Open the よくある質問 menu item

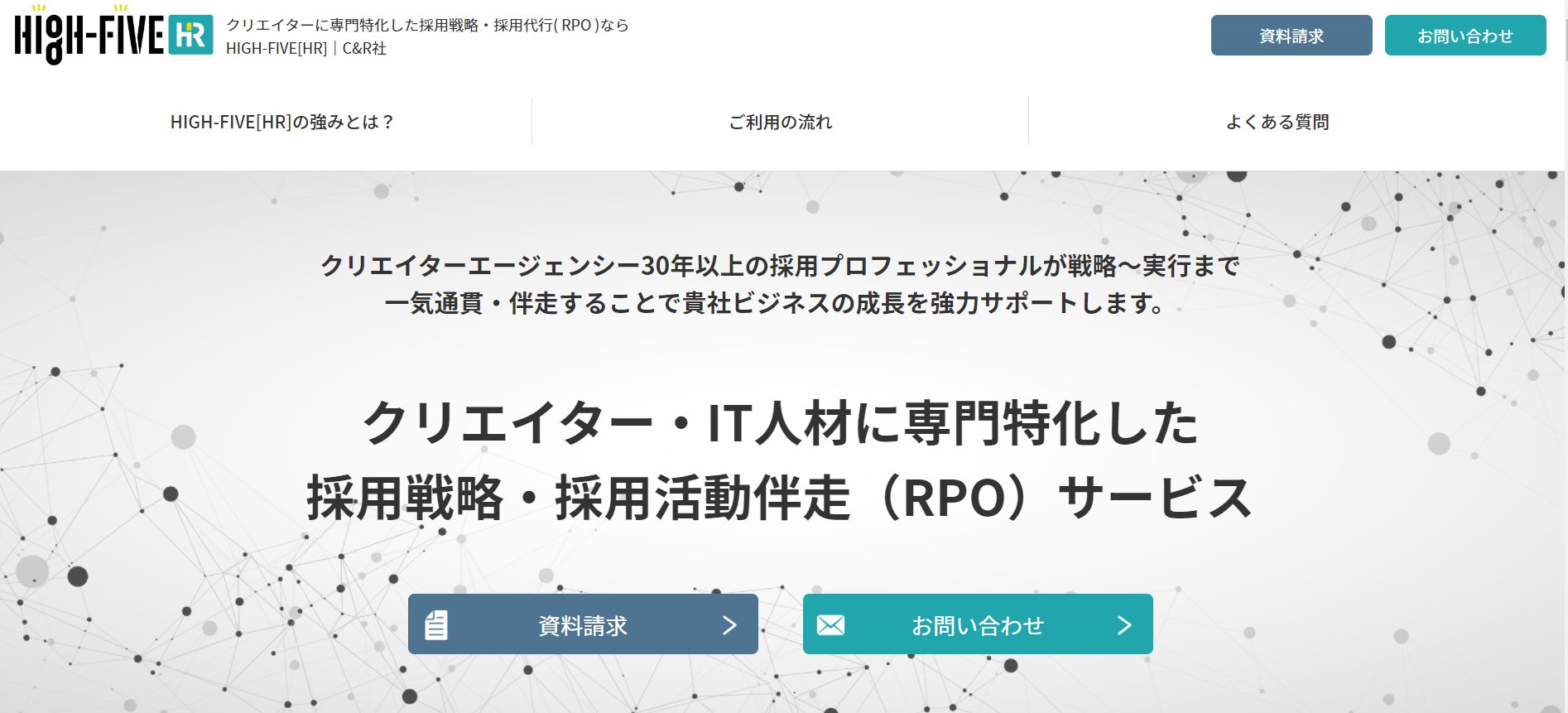click(x=1277, y=122)
